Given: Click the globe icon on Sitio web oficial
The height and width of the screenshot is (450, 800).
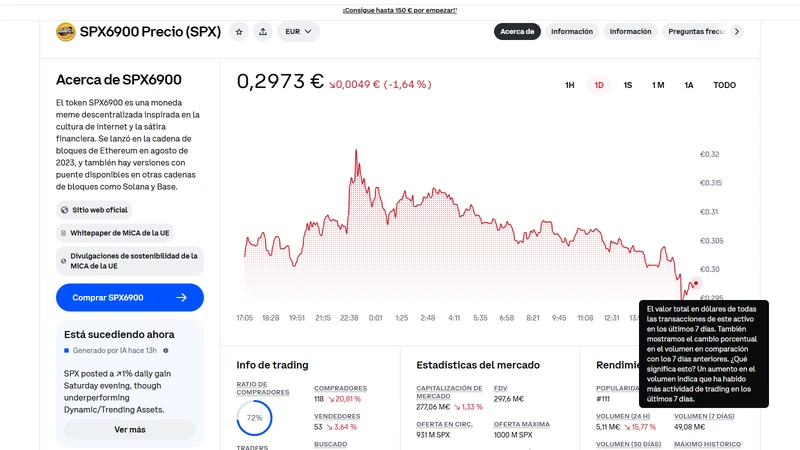Looking at the screenshot, I should point(64,210).
